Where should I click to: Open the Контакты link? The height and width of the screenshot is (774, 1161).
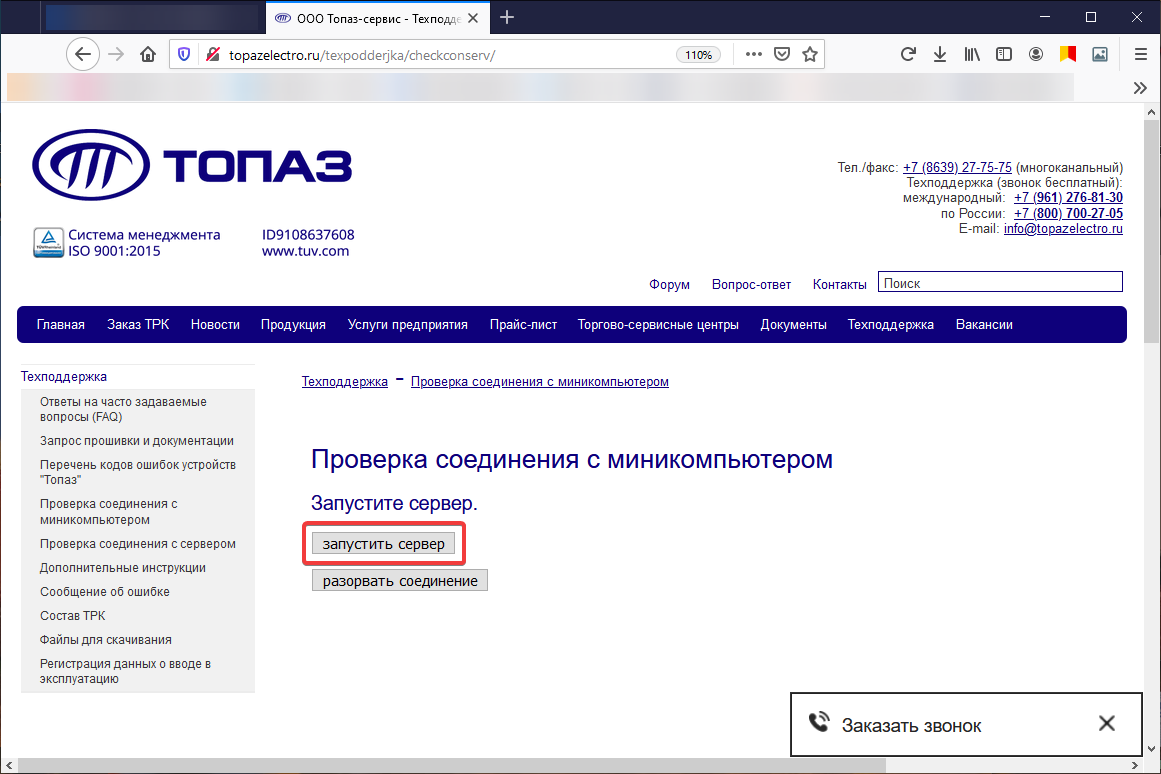(x=840, y=284)
